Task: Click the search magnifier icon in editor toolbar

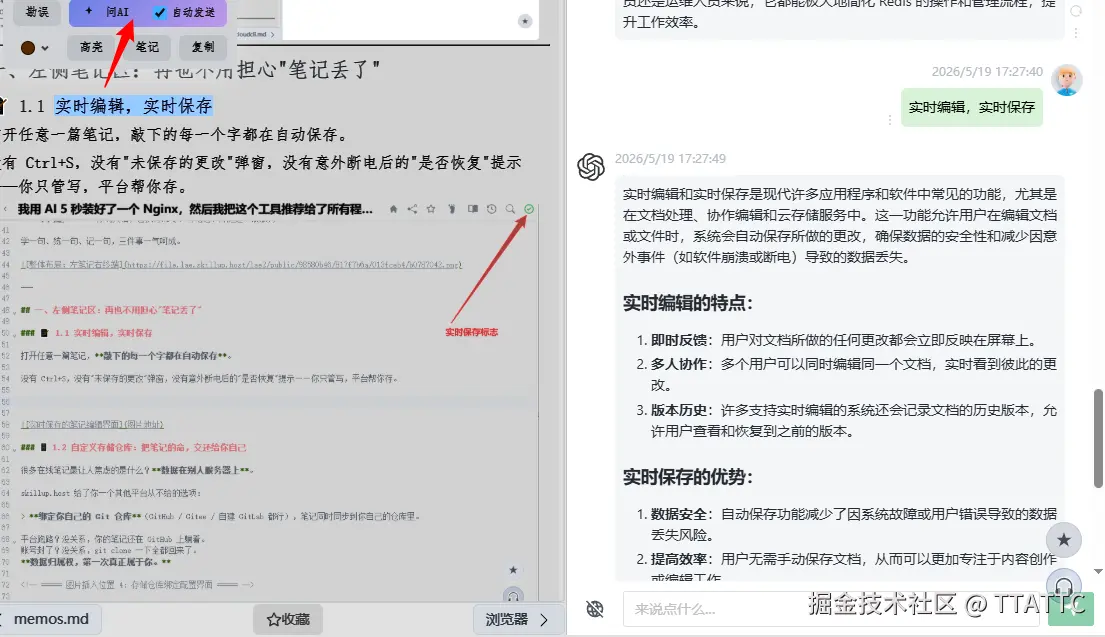Action: tap(510, 209)
